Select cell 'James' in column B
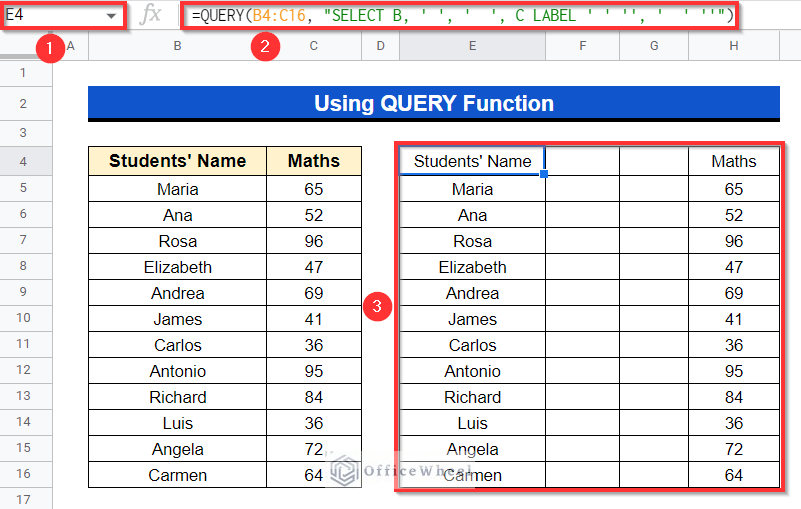The width and height of the screenshot is (801, 509). [x=177, y=319]
